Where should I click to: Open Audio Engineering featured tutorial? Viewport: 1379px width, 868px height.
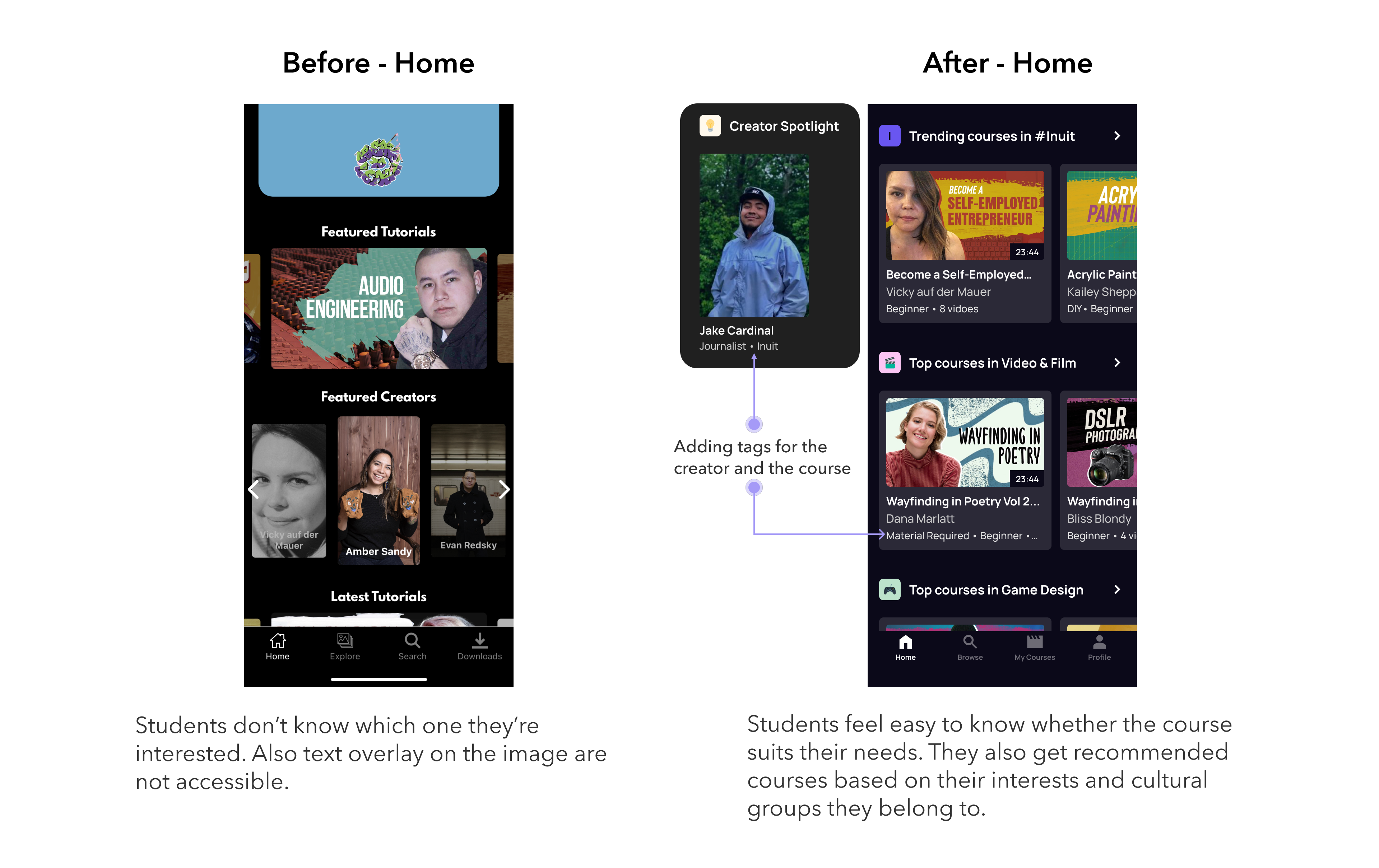(x=379, y=309)
